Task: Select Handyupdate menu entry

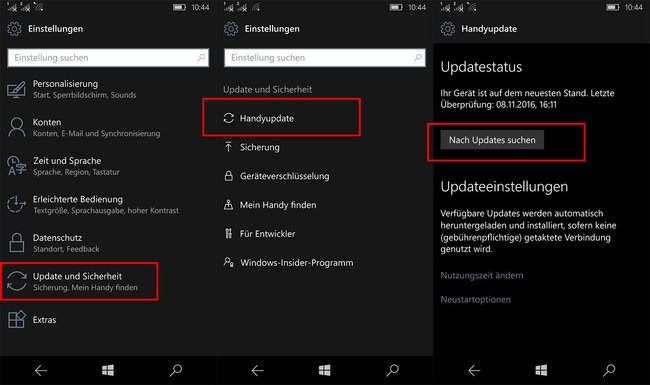Action: coord(281,118)
